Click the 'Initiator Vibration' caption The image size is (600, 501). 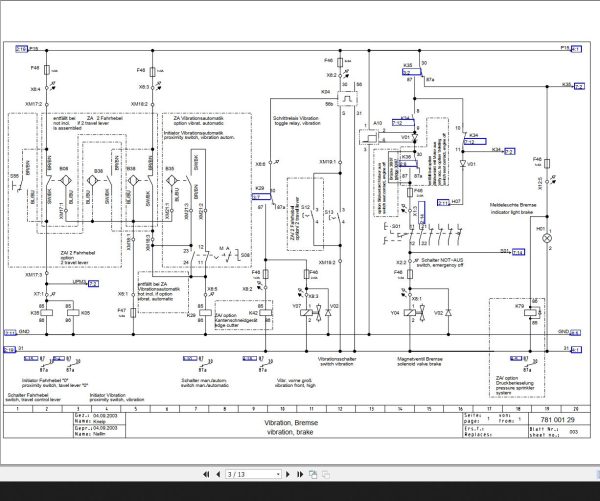point(108,395)
